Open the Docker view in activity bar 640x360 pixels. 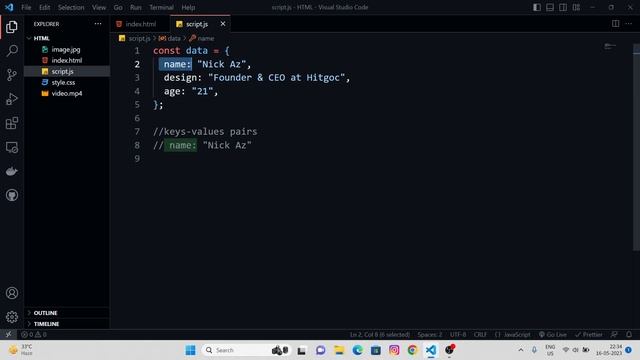(12, 171)
